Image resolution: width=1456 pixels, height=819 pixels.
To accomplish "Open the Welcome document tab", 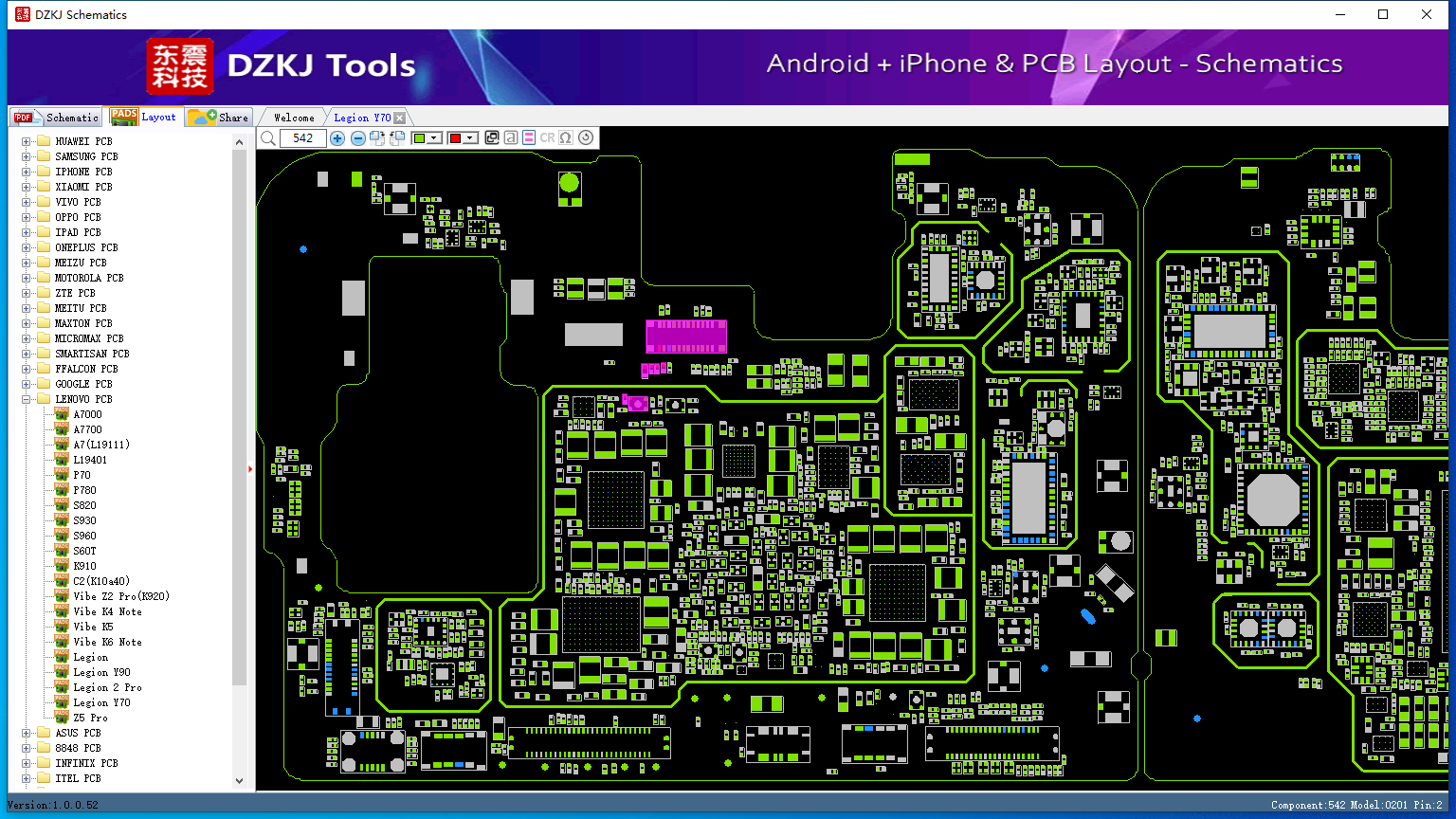I will [x=294, y=118].
